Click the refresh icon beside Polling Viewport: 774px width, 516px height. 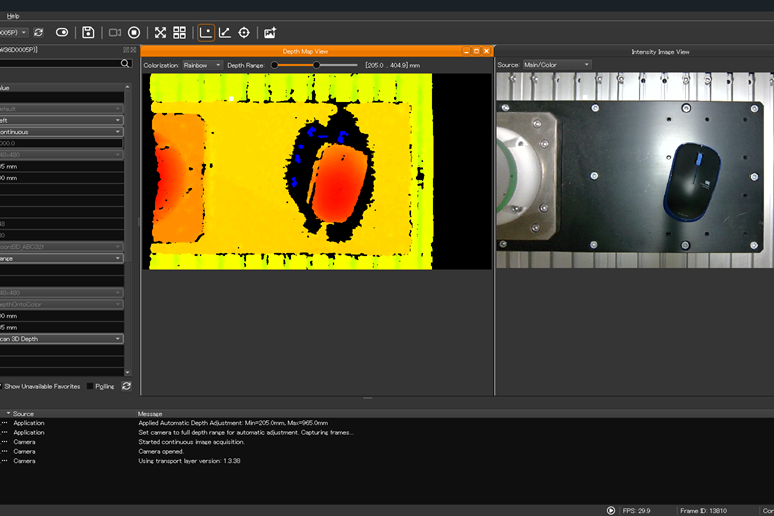pos(126,386)
